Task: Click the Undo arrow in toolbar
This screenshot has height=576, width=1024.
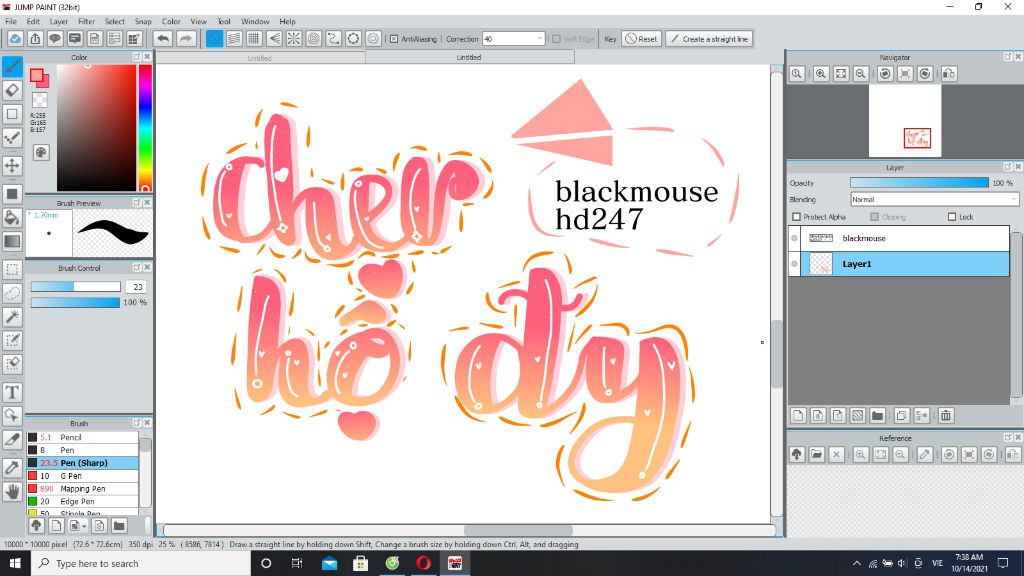Action: click(163, 39)
